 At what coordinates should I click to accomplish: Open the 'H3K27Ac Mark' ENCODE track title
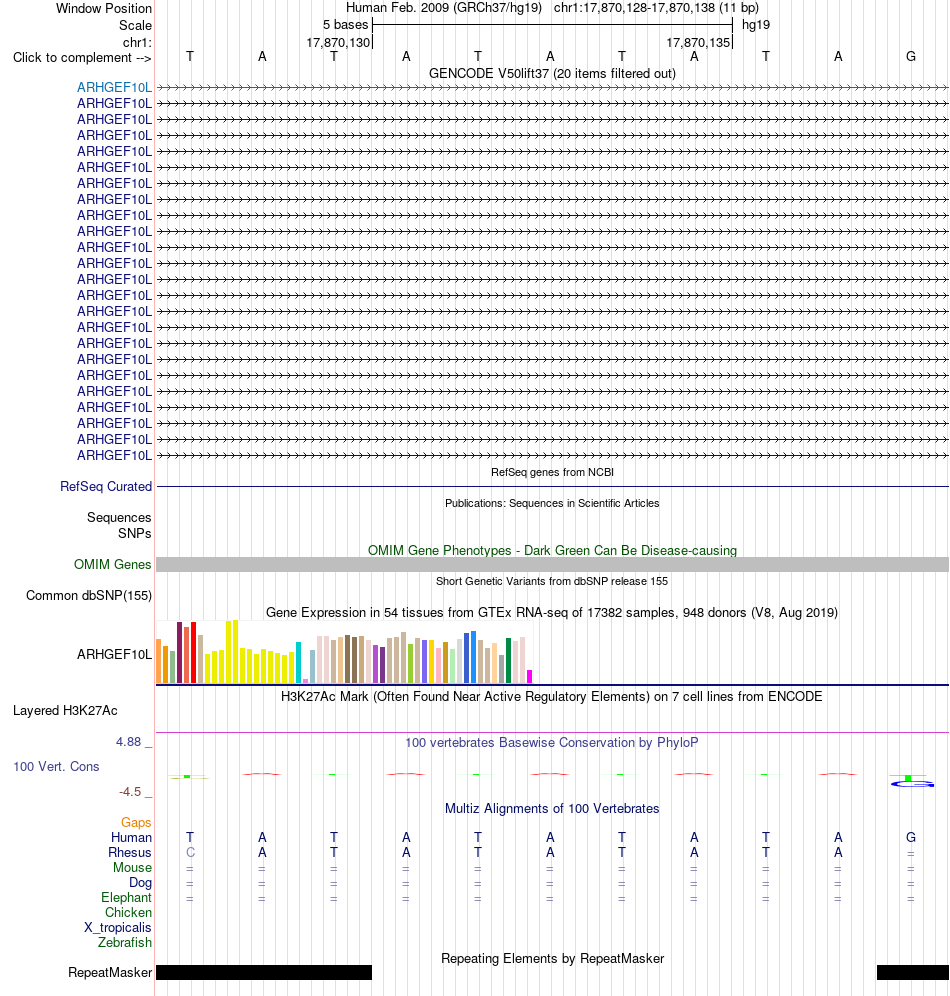click(551, 697)
